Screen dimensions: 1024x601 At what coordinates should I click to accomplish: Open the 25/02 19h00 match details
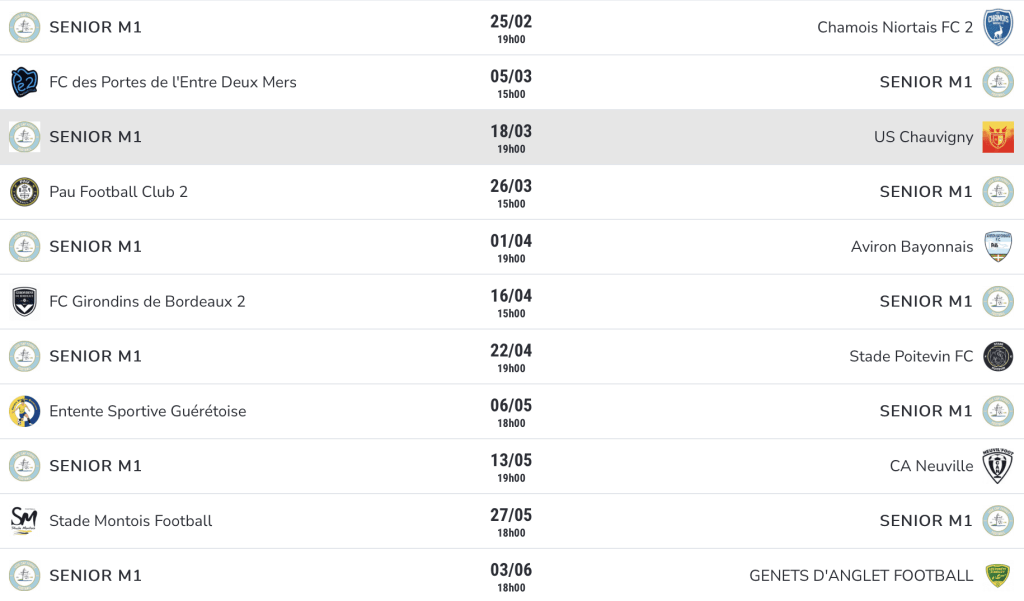click(511, 28)
